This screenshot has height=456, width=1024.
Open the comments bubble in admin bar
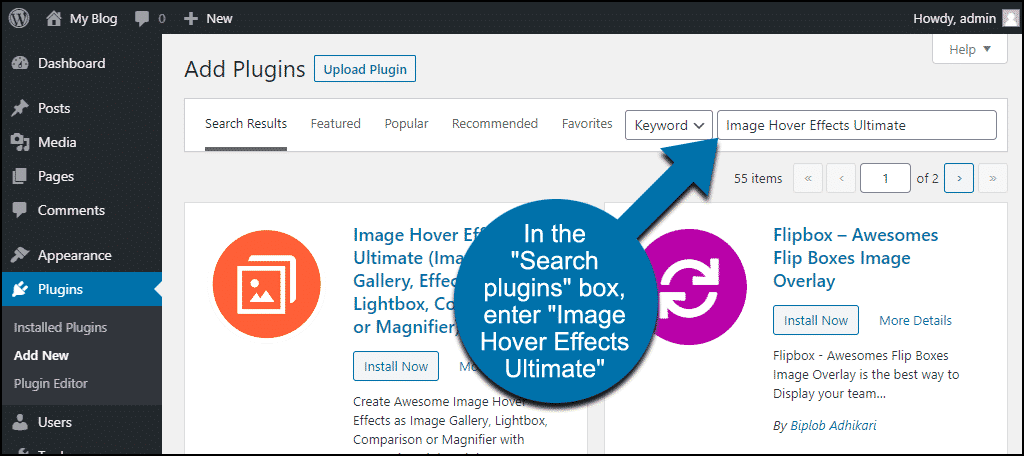(x=142, y=19)
